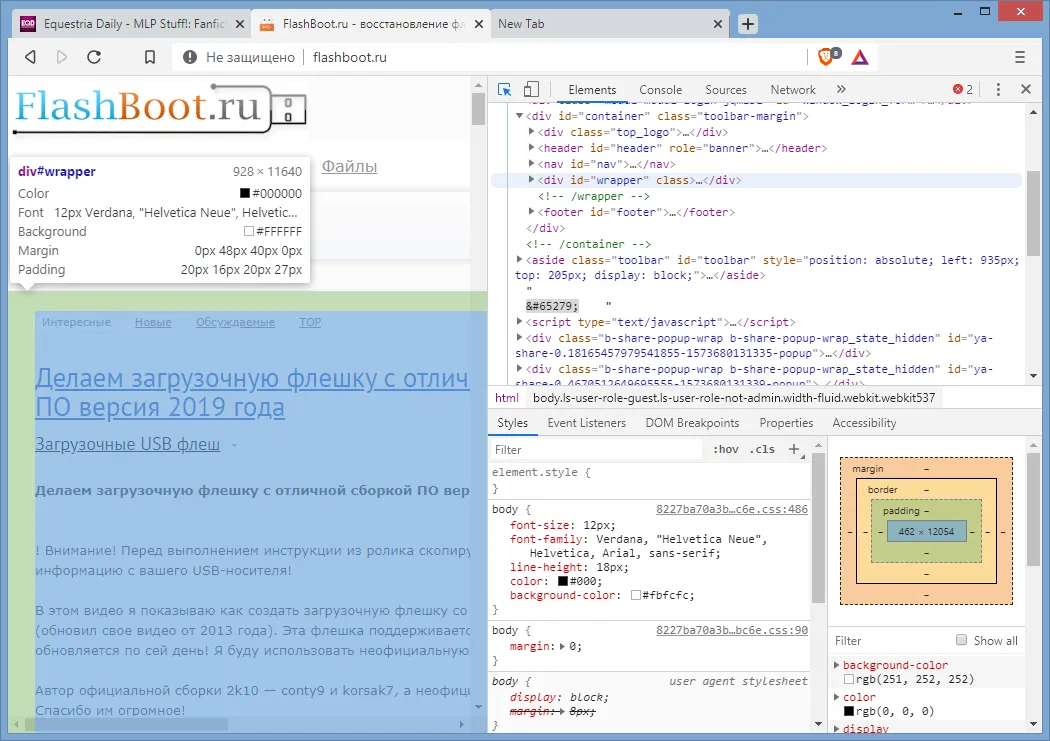Switch to the Sources panel tab
The height and width of the screenshot is (741, 1050).
pos(725,90)
